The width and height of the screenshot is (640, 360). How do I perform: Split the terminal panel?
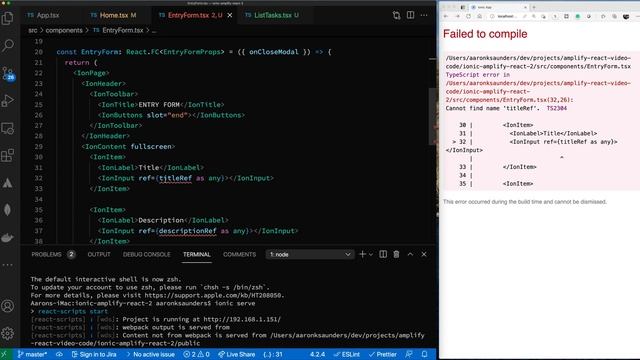tap(383, 254)
